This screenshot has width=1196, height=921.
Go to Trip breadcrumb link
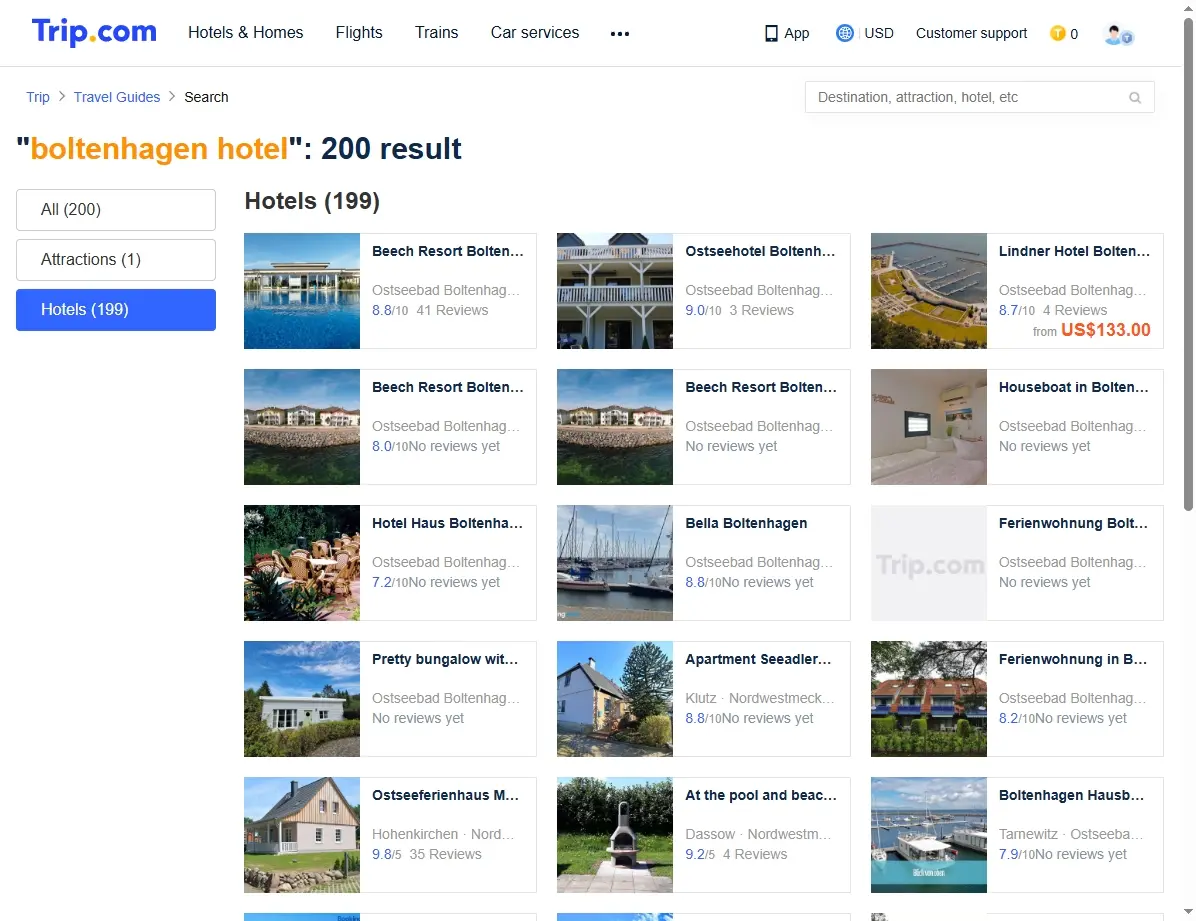coord(37,97)
